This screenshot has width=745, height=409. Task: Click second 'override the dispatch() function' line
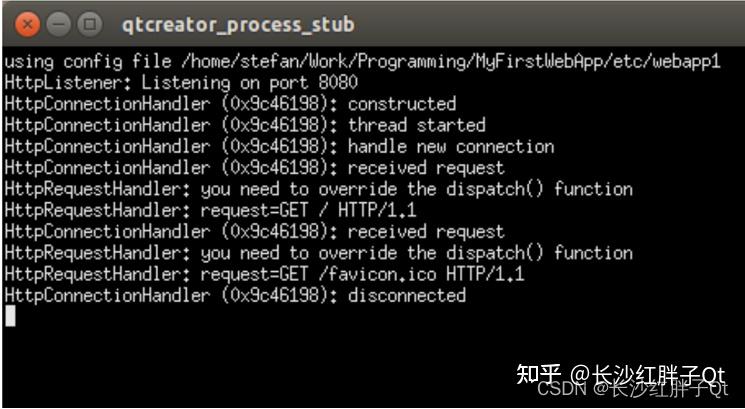click(319, 253)
